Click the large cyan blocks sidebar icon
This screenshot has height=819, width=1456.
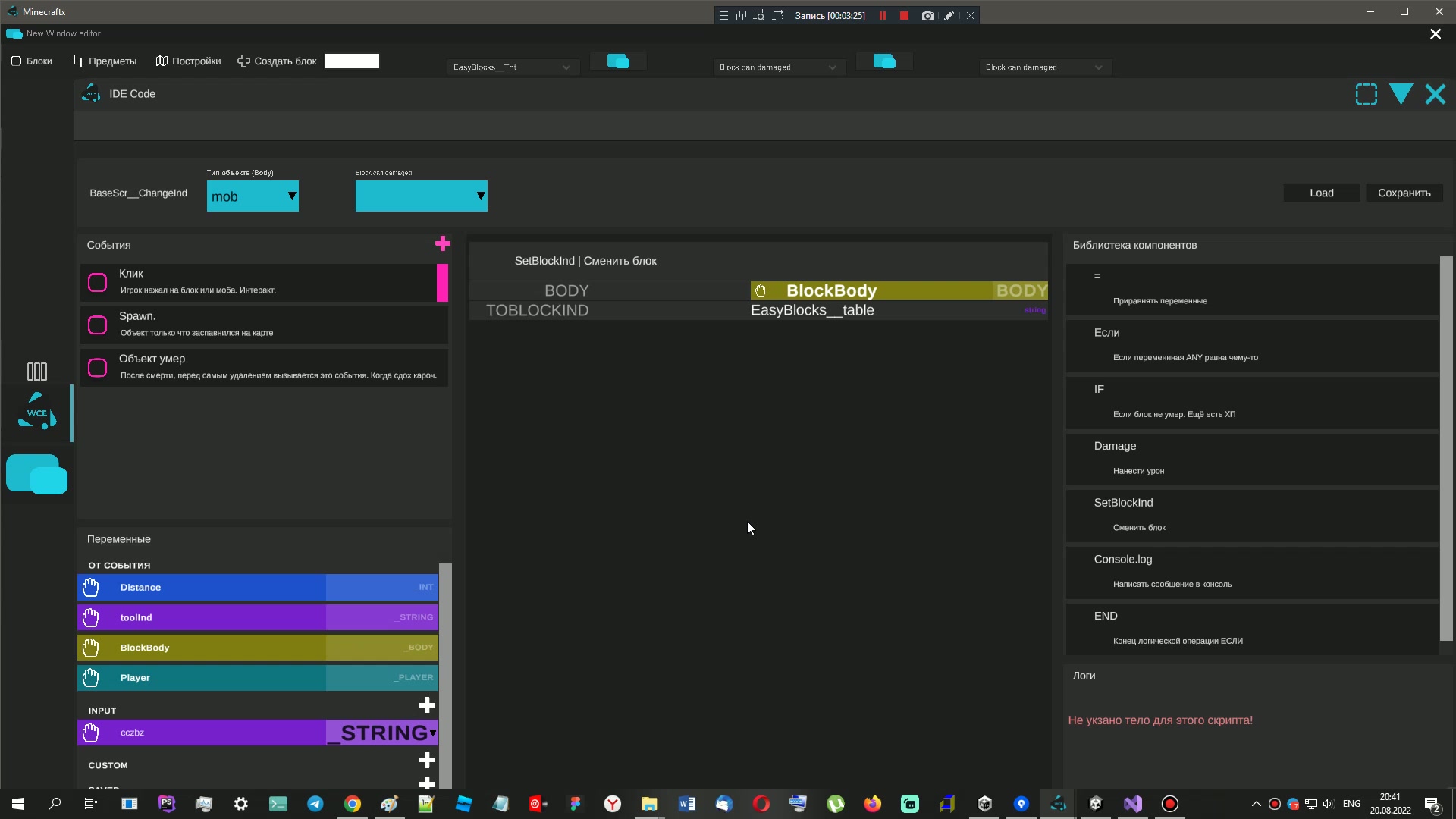click(36, 475)
